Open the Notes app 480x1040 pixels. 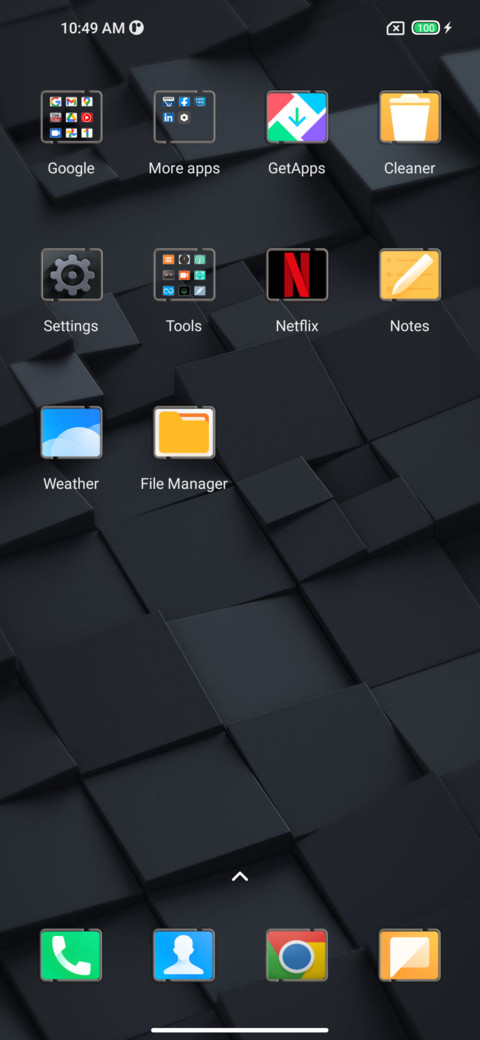click(x=410, y=275)
